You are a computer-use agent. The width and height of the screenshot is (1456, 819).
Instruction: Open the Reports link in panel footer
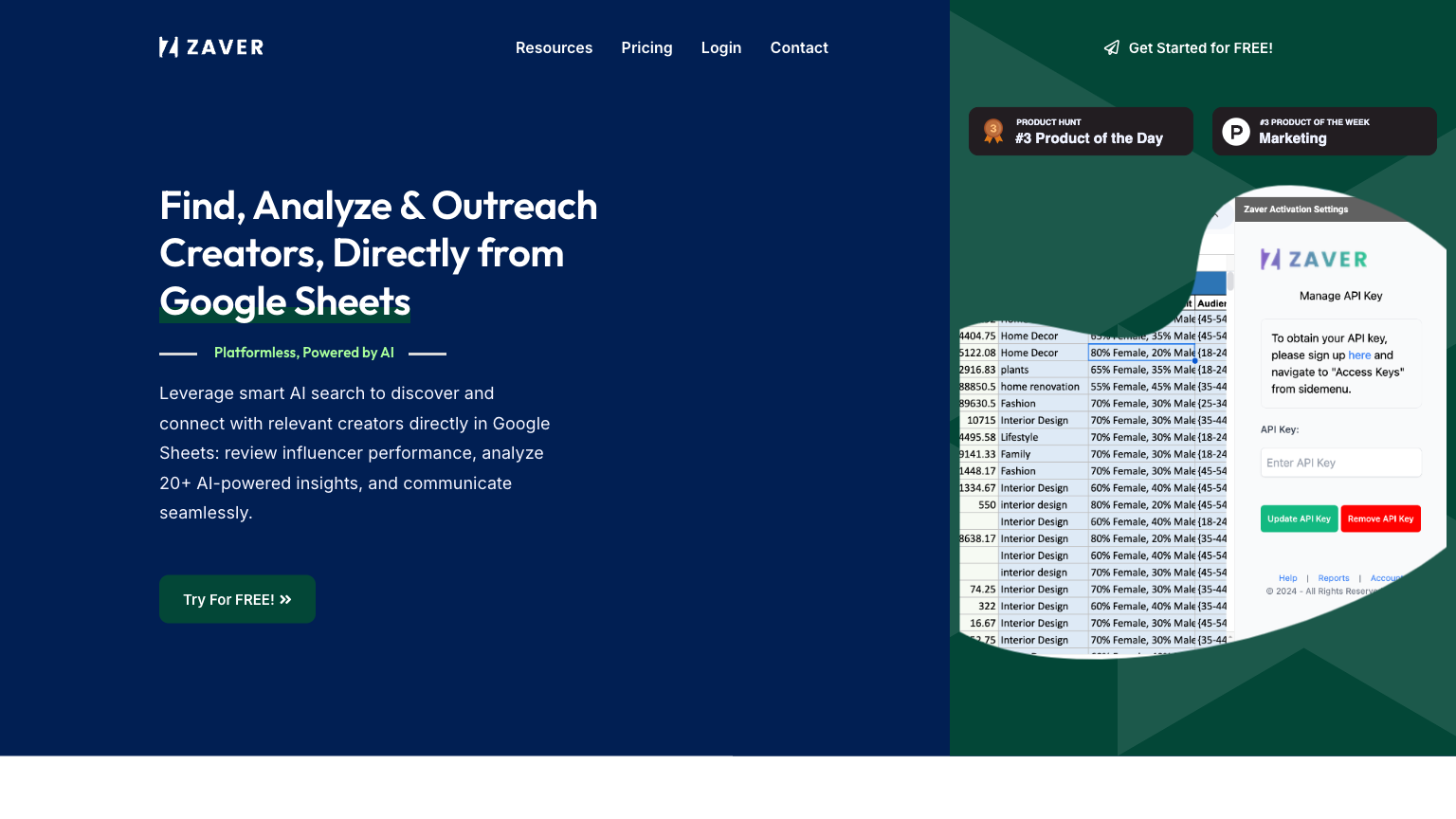pyautogui.click(x=1333, y=578)
